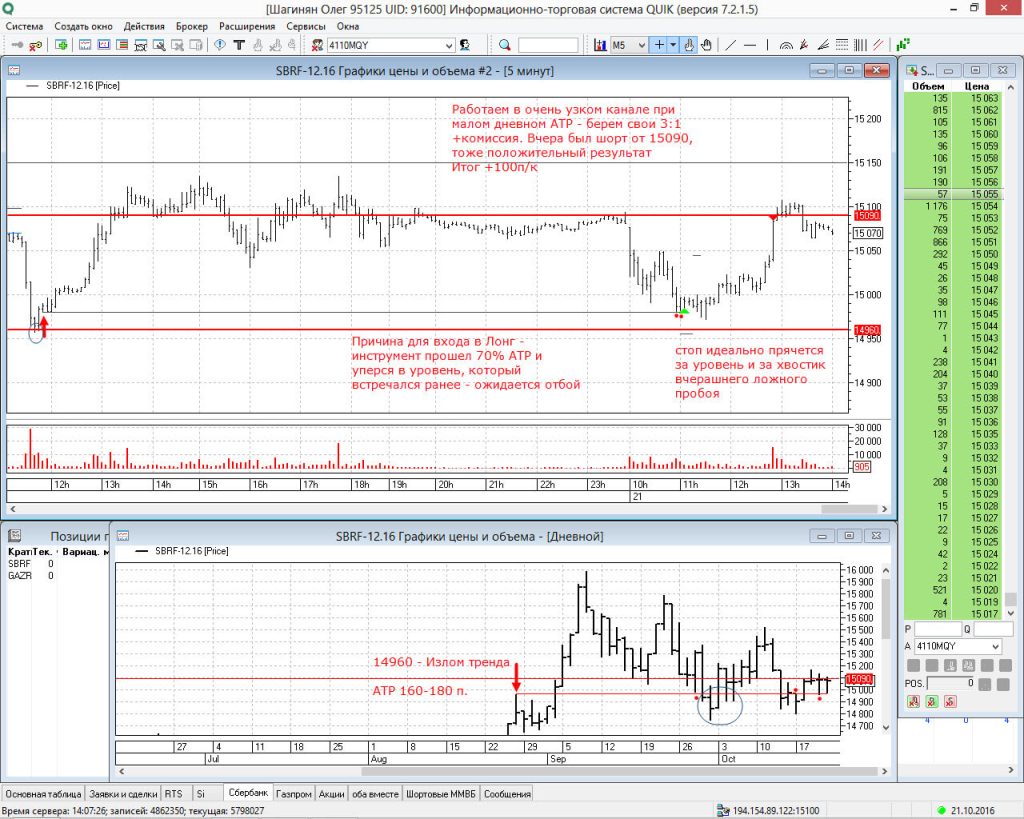Click the green blocks chart icon
The image size is (1024, 819).
click(x=903, y=45)
